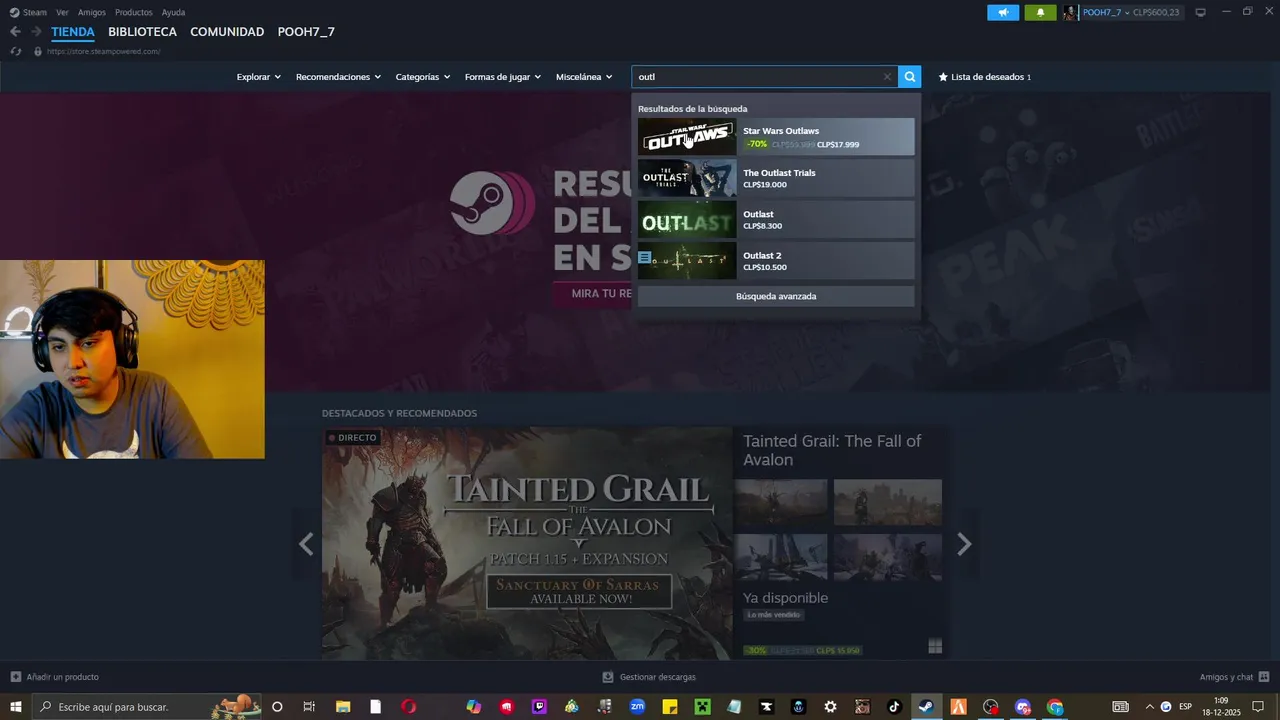
Task: Expand the Explorar dropdown
Action: [x=258, y=77]
